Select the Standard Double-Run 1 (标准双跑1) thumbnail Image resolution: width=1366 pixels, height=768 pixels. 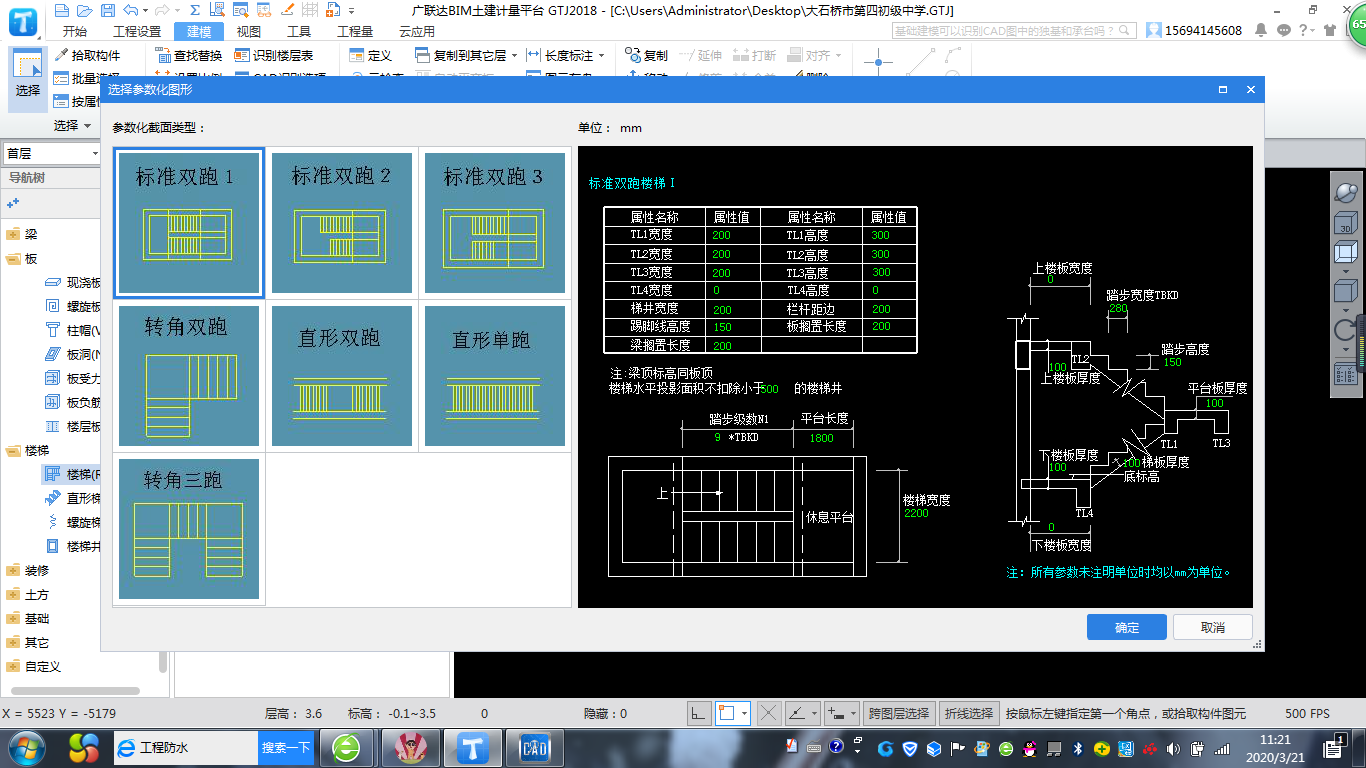pos(189,223)
